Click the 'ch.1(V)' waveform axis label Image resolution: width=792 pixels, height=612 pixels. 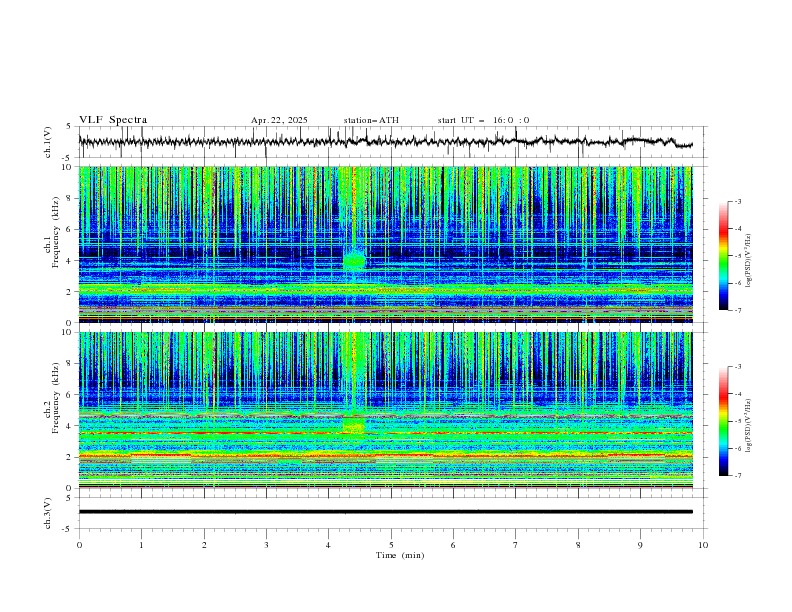(x=48, y=142)
